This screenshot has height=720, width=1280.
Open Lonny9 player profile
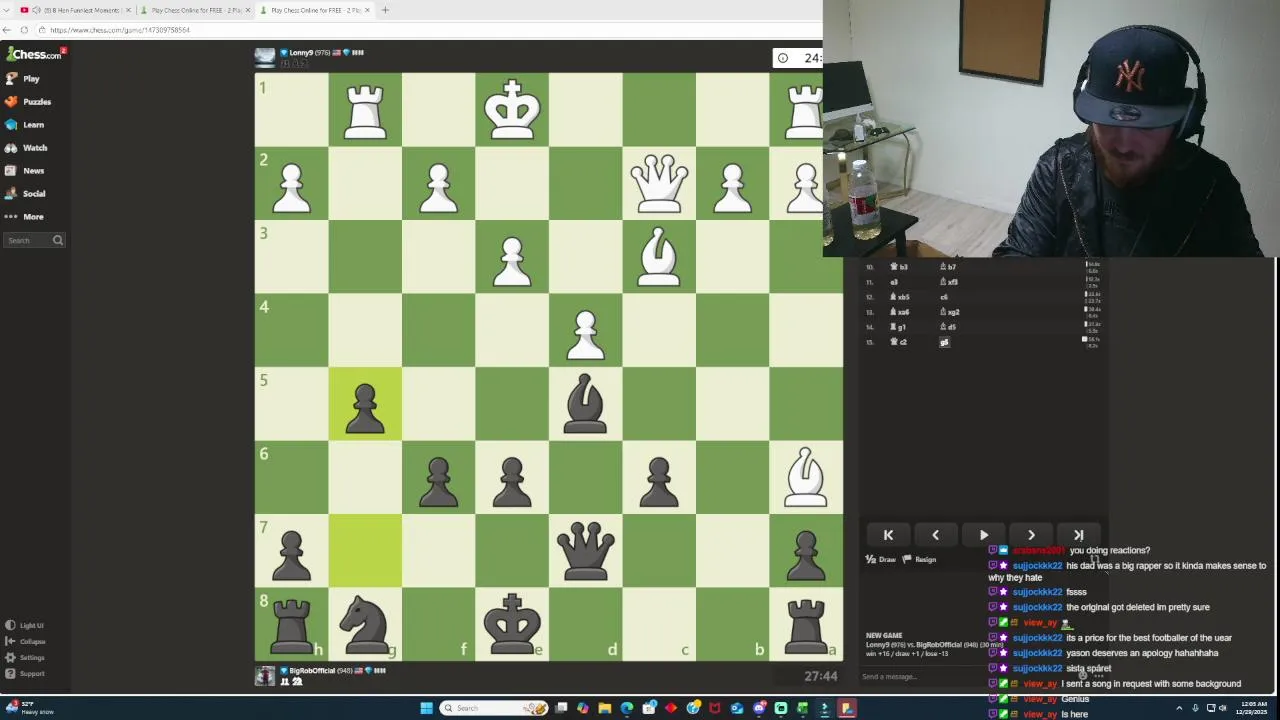point(301,52)
